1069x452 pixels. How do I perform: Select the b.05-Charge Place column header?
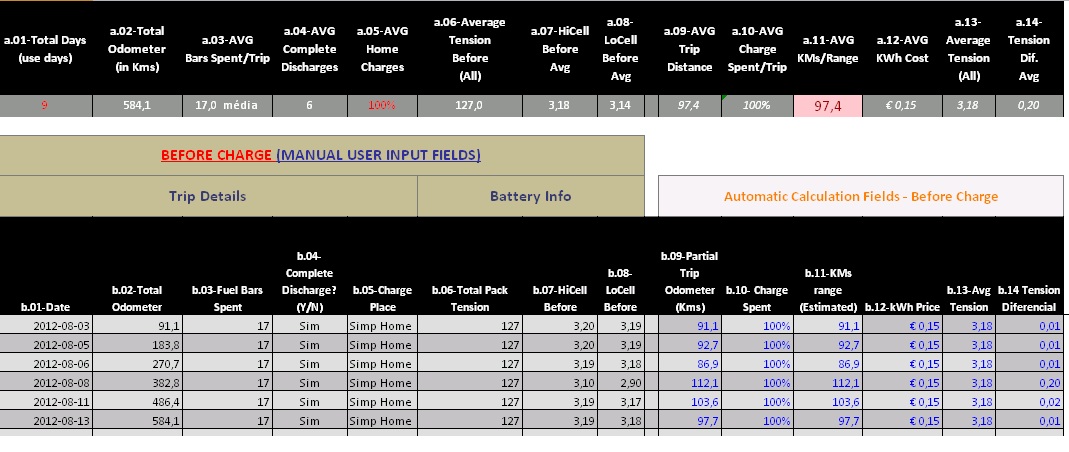pos(381,298)
